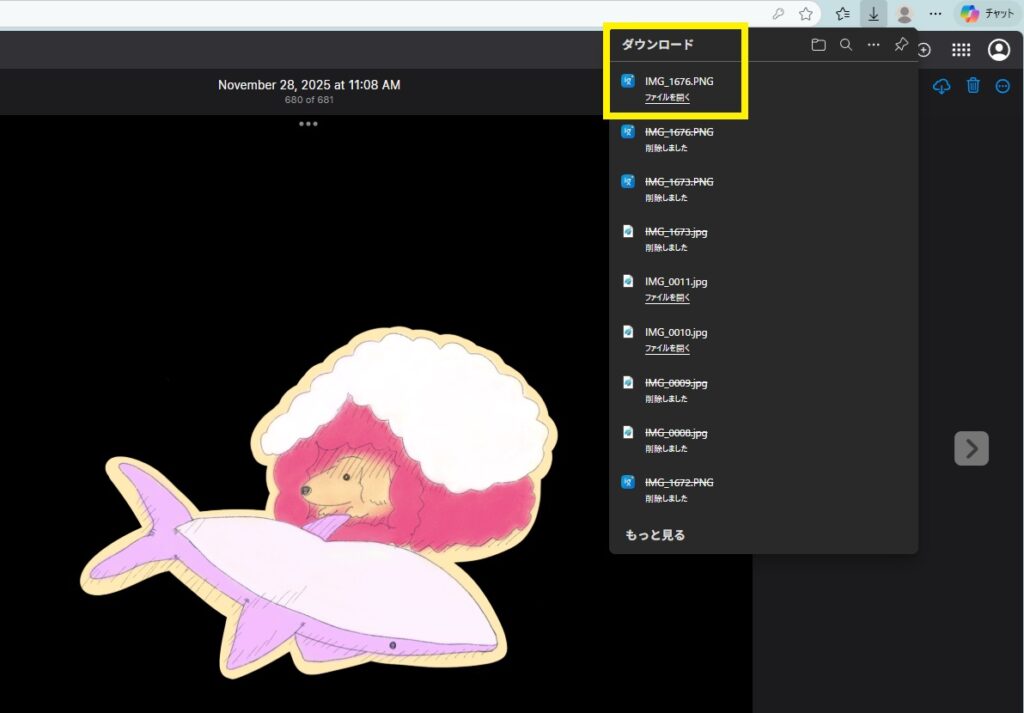The image size is (1024, 713).
Task: Click ファイルを開く under IMG_1676.PNG
Action: click(x=667, y=98)
